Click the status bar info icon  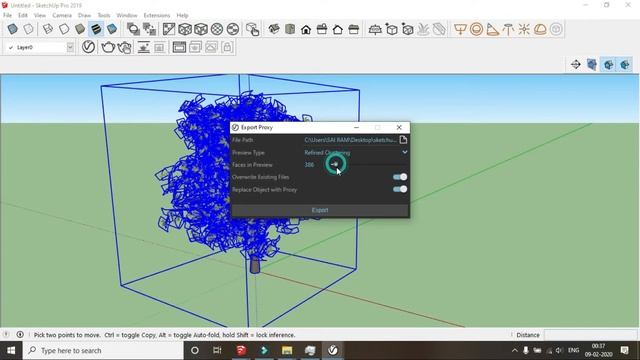click(20, 334)
